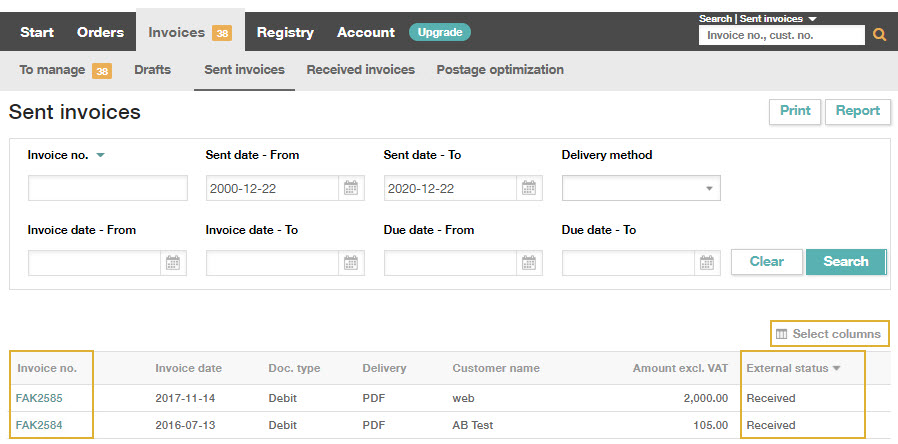Switch to Received invoices tab
Image resolution: width=898 pixels, height=444 pixels.
pyautogui.click(x=361, y=70)
